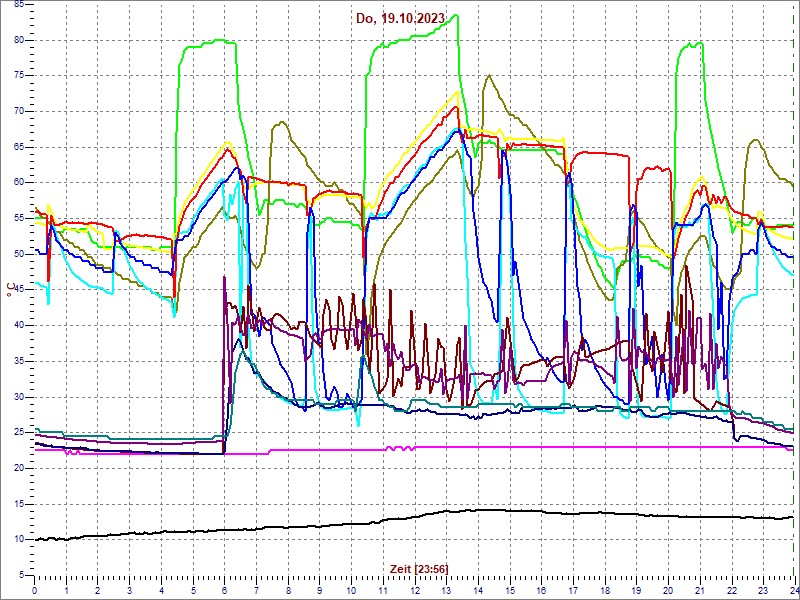The width and height of the screenshot is (800, 600).
Task: Click hour 8 on the time axis
Action: (x=288, y=590)
